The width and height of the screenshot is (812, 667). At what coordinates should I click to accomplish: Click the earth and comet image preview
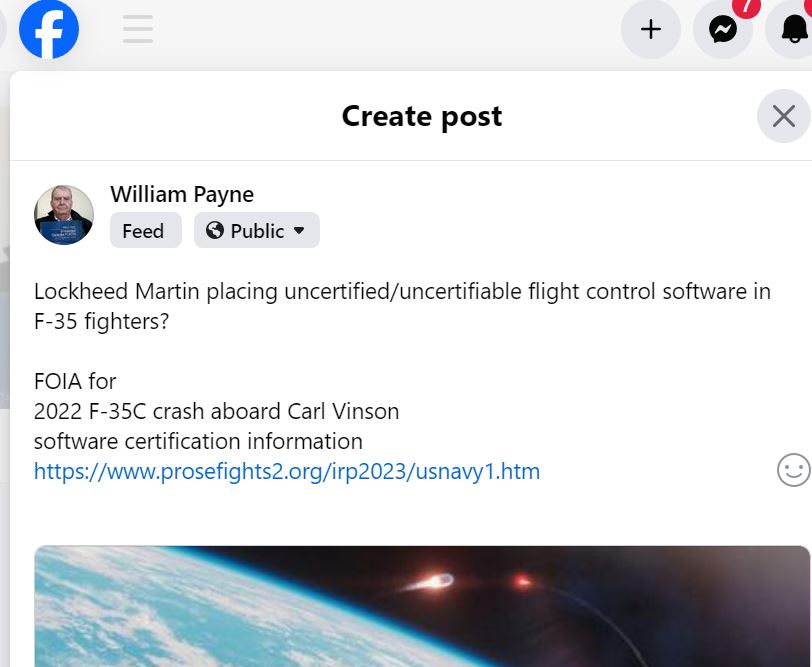[x=422, y=606]
